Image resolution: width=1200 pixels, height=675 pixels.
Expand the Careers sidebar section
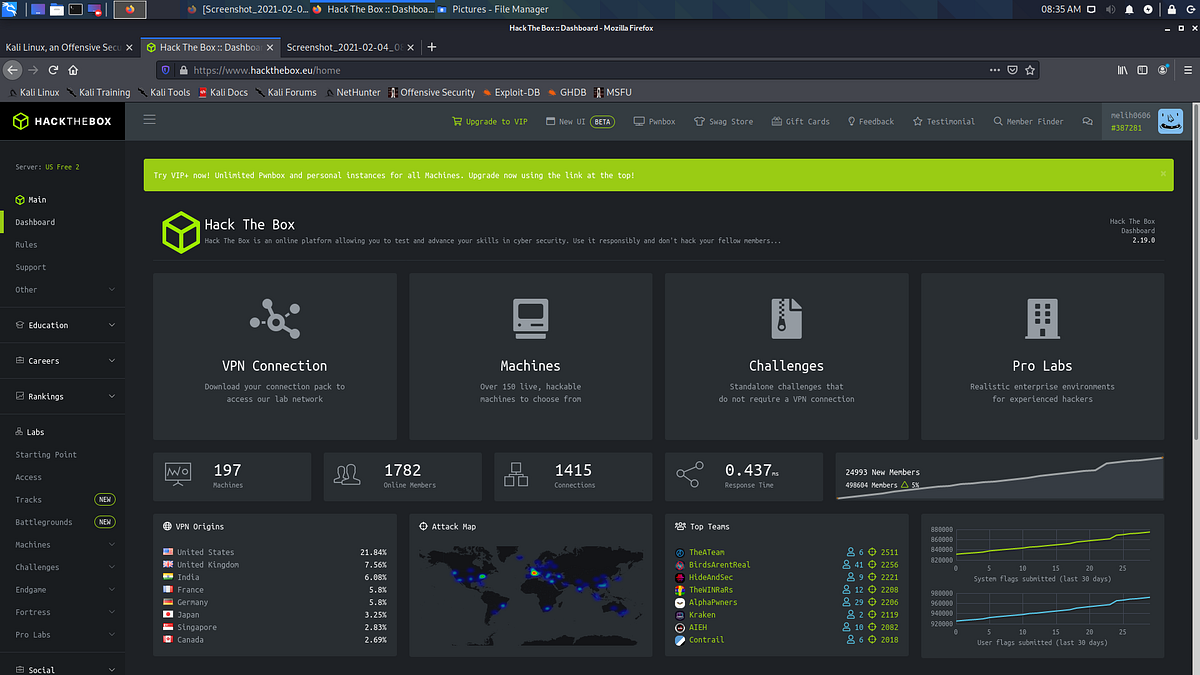point(64,361)
